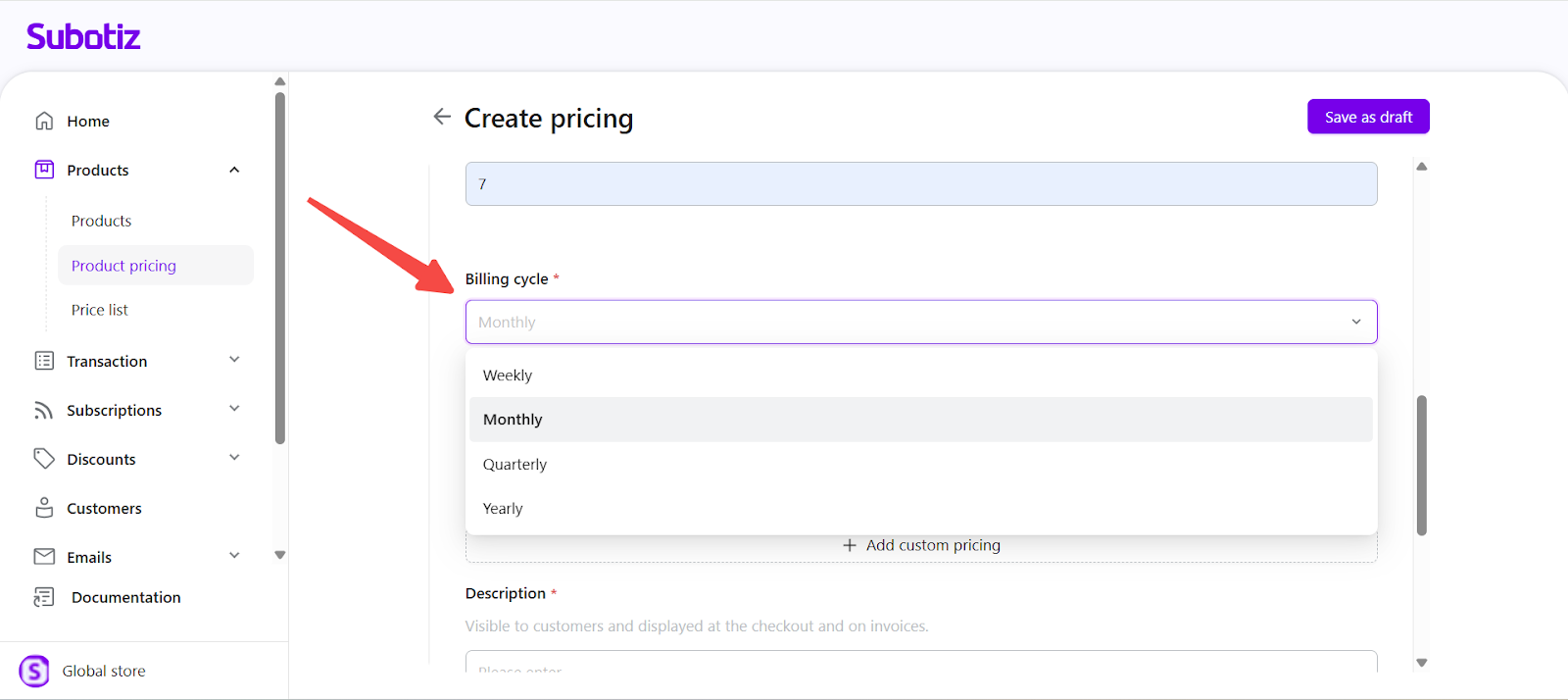Click the numeric field containing 7
Viewport: 1568px width, 700px height.
[x=921, y=184]
